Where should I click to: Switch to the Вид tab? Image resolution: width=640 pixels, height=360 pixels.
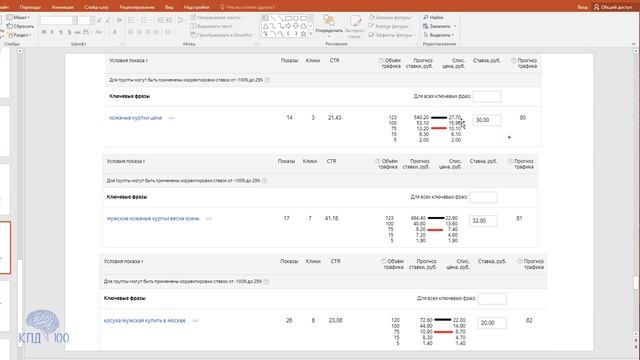pyautogui.click(x=169, y=7)
